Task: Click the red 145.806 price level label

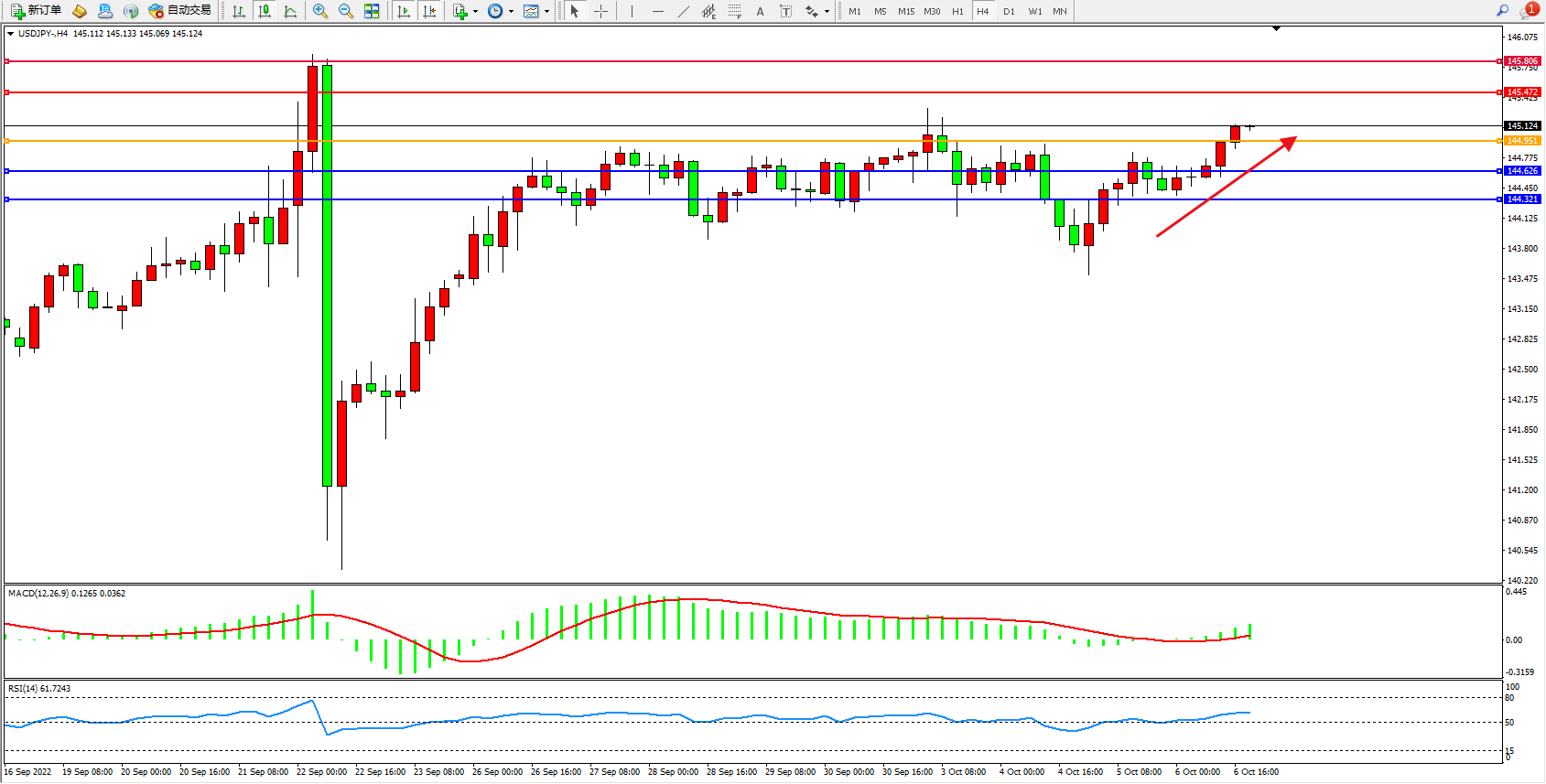Action: (1522, 61)
